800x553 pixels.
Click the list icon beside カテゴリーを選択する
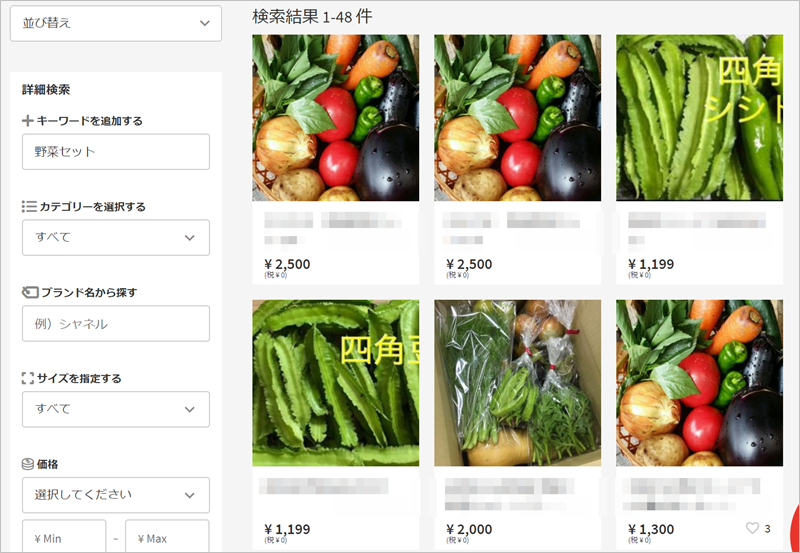[29, 207]
